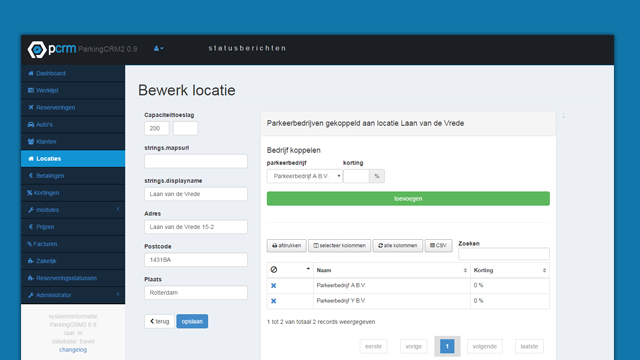Viewport: 640px width, 360px height.
Task: Click the modules wrench icon
Action: point(31,210)
